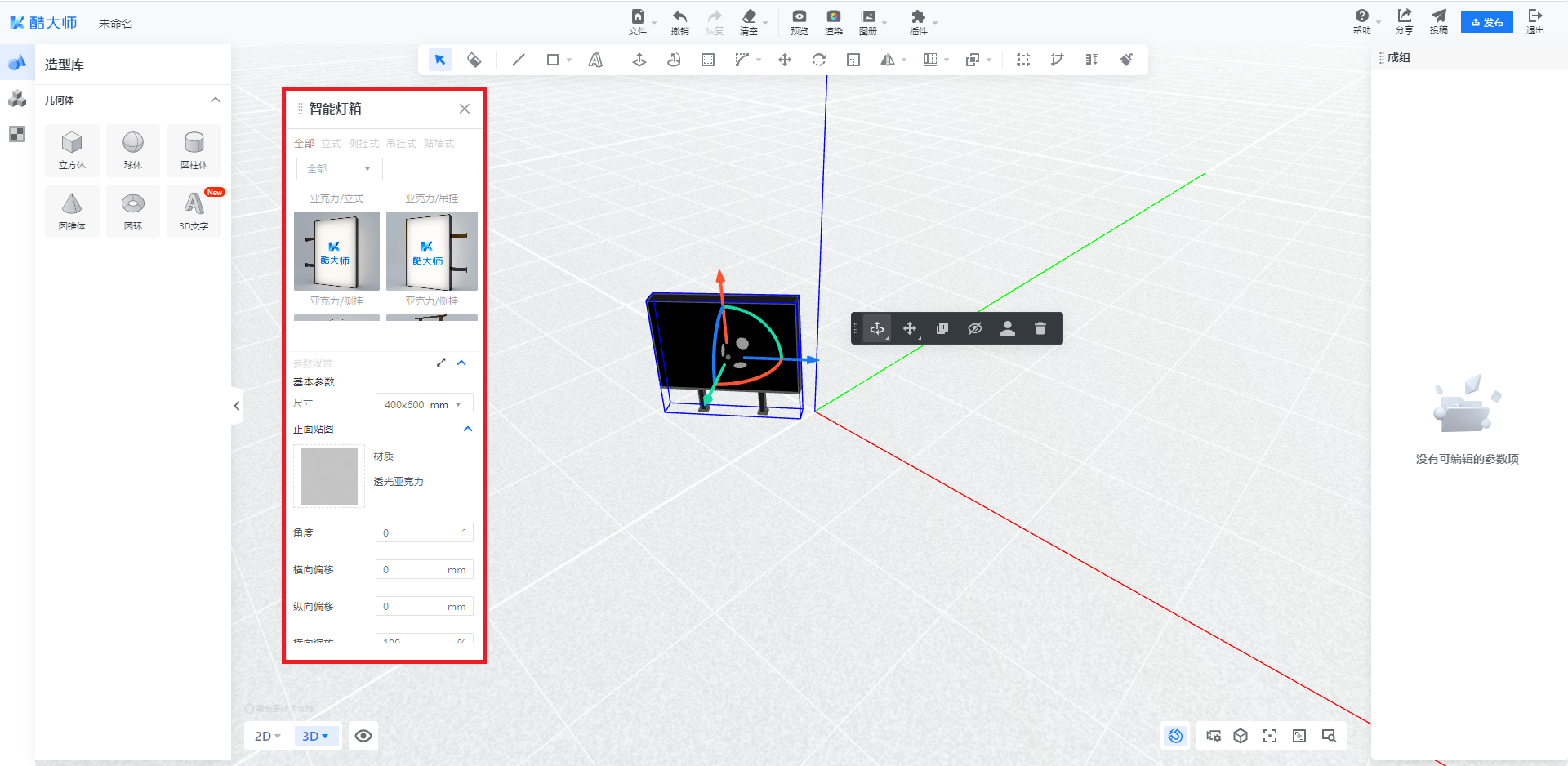Collapse the left panel arrow handle
Viewport: 1568px width, 766px height.
point(237,406)
